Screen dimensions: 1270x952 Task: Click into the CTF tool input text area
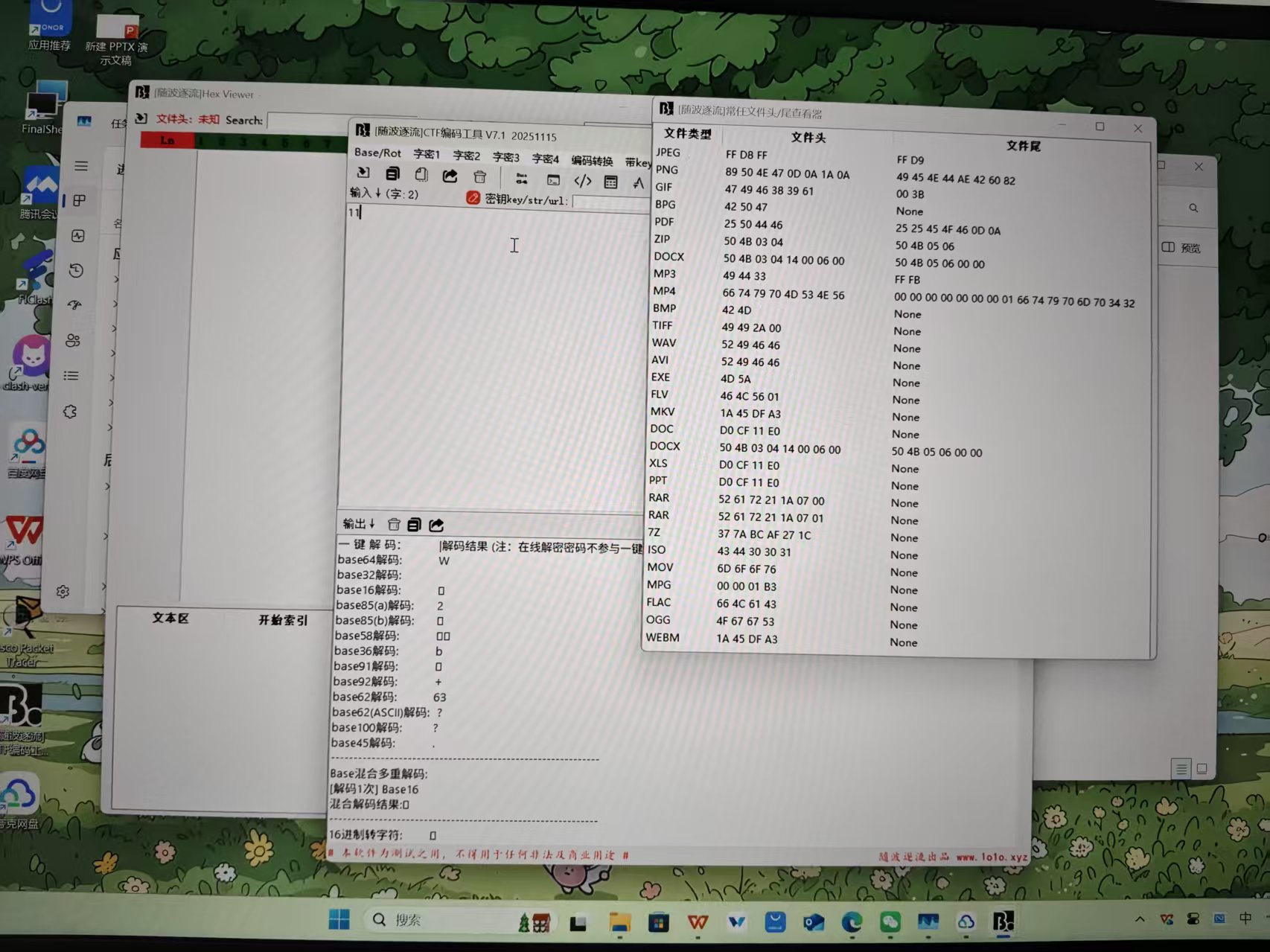pos(495,357)
